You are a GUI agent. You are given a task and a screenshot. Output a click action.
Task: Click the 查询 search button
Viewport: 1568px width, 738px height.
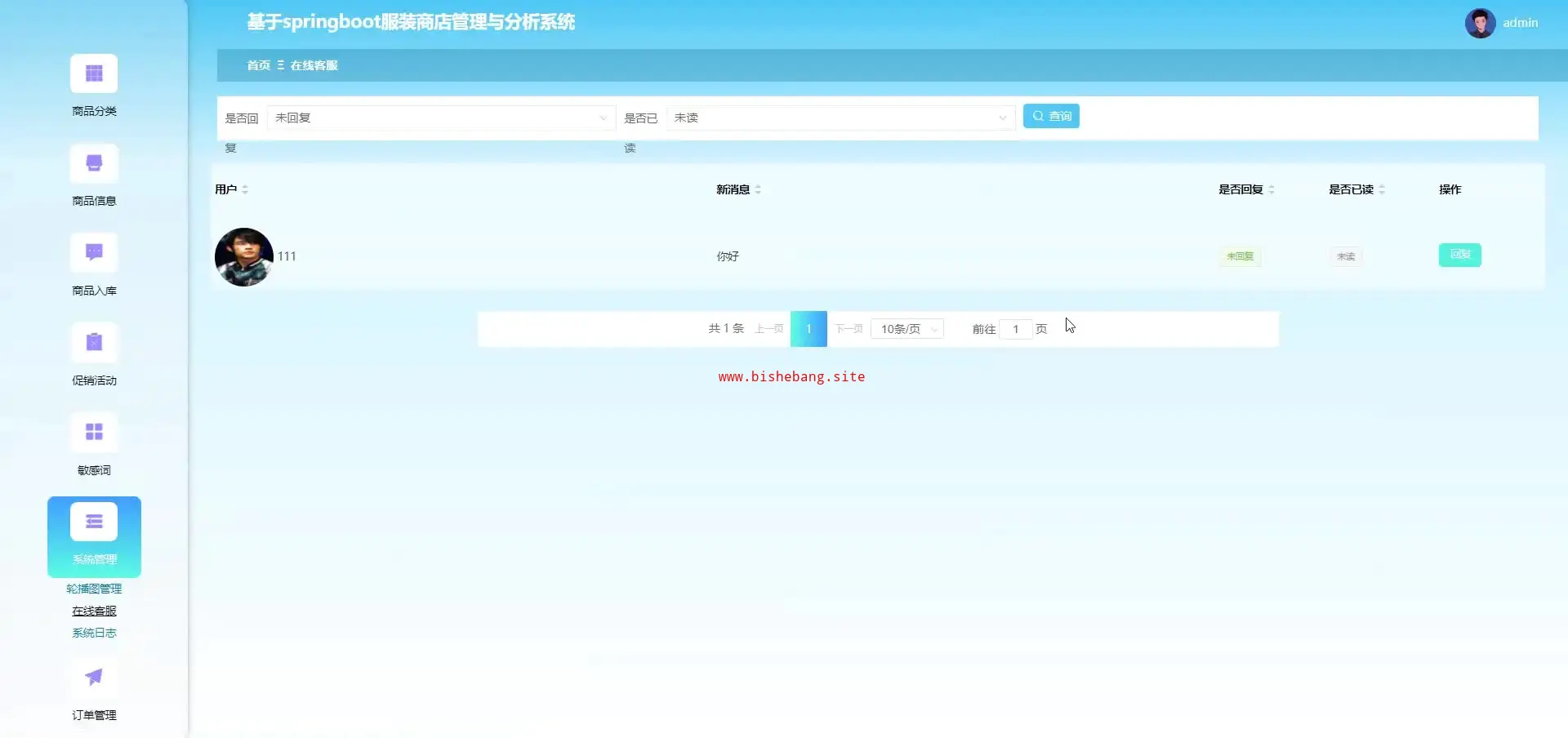click(x=1051, y=116)
